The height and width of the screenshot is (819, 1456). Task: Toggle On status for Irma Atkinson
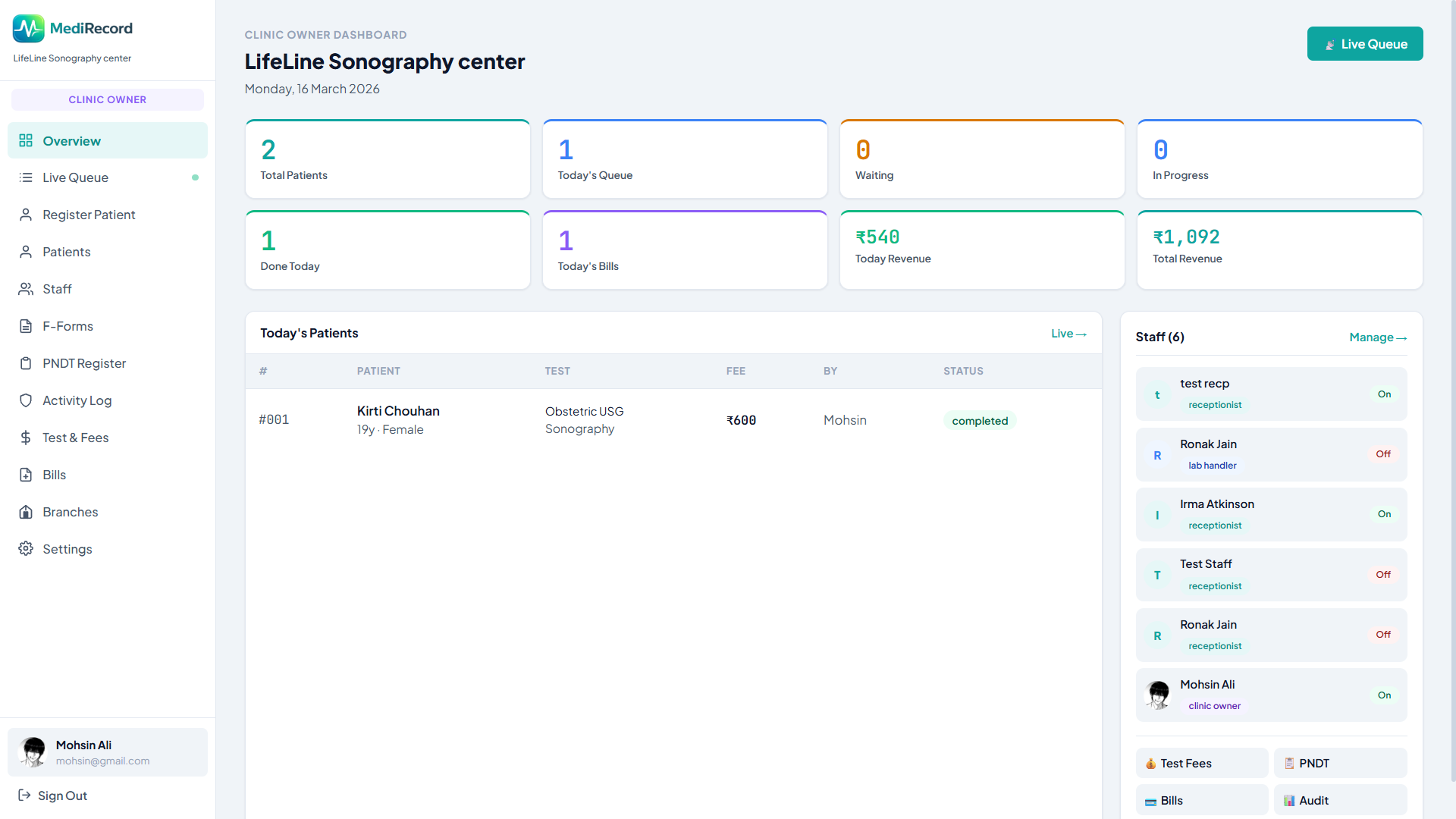point(1384,514)
